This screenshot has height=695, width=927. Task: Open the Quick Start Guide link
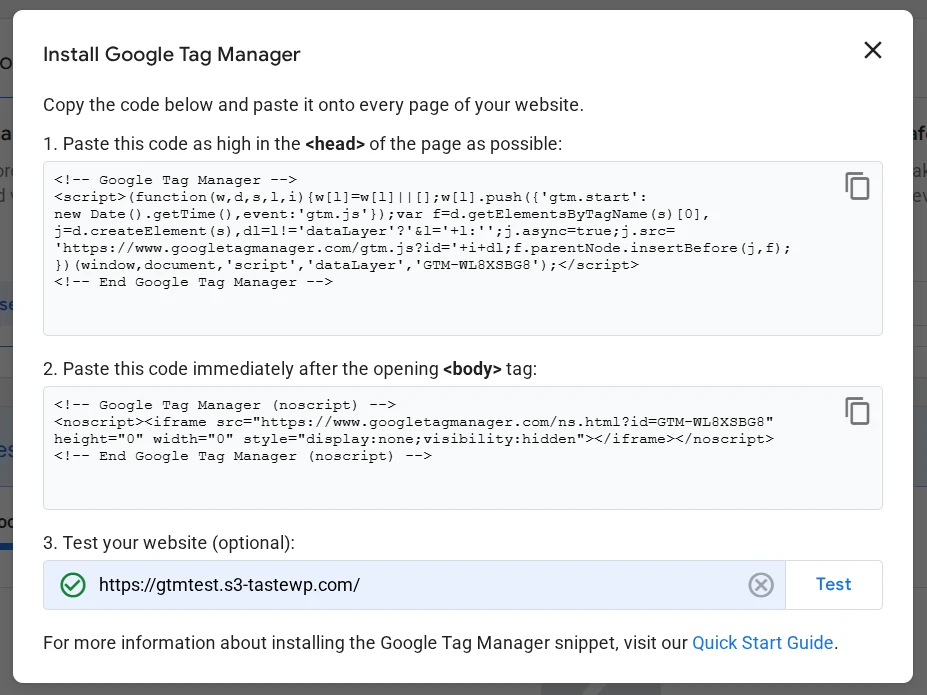tap(763, 642)
